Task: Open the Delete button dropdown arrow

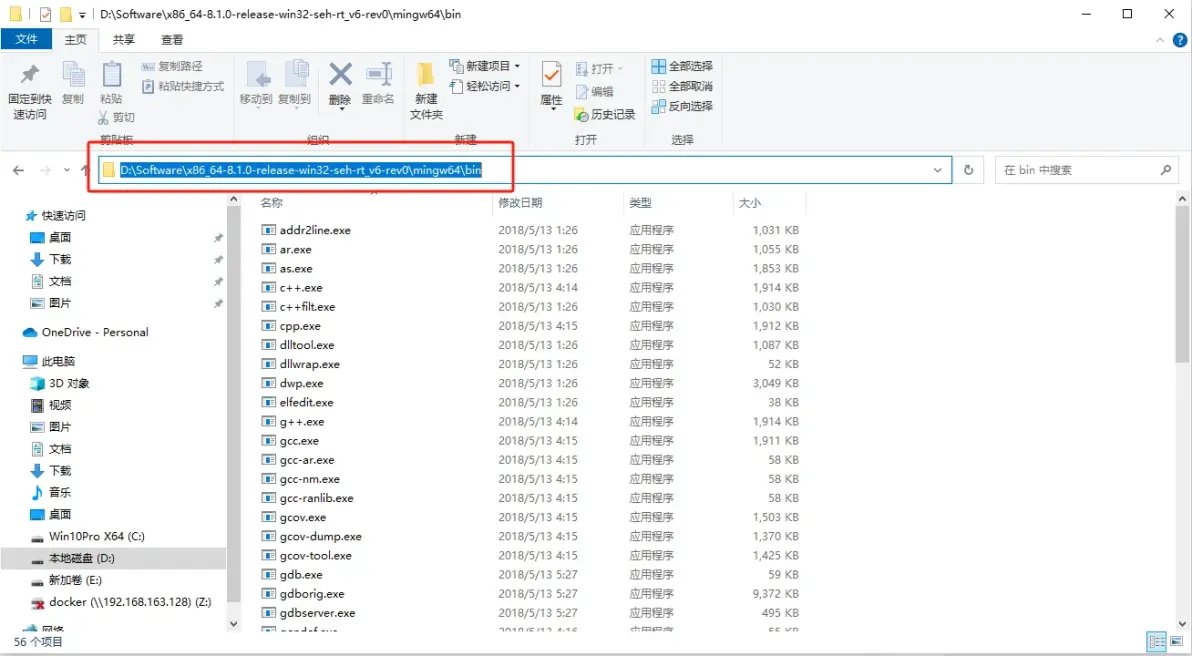Action: pyautogui.click(x=341, y=109)
